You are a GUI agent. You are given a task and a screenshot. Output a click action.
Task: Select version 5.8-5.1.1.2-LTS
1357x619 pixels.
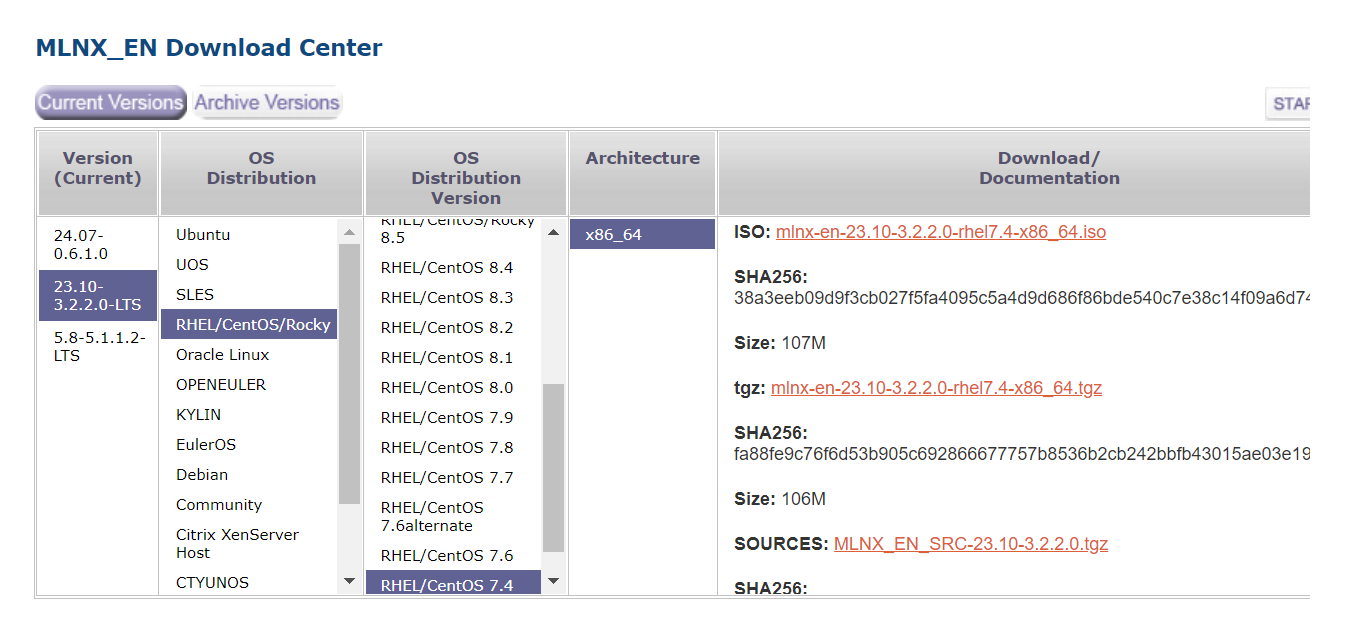coord(98,346)
